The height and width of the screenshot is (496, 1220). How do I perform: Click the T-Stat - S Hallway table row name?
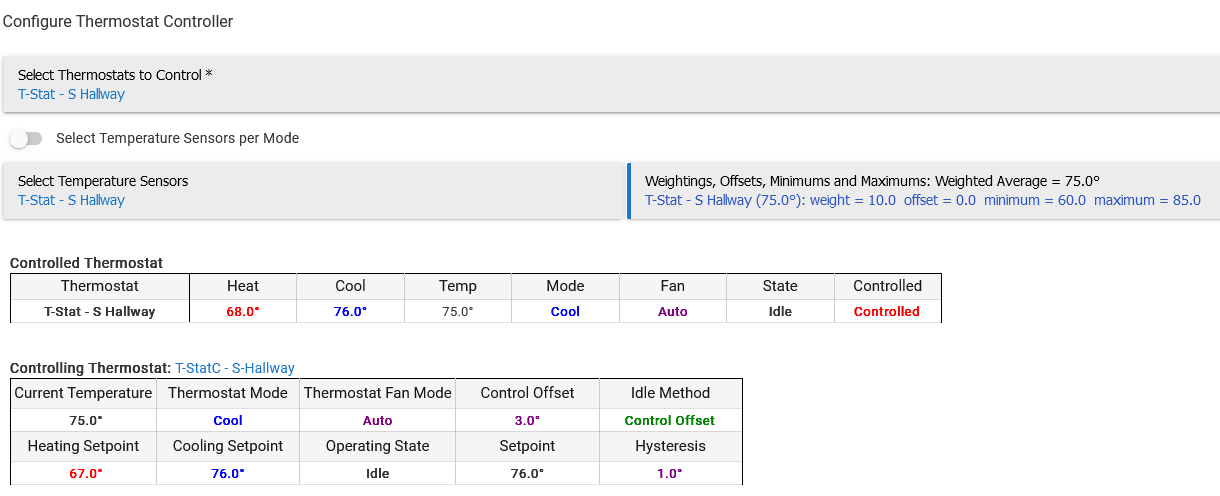(x=100, y=312)
